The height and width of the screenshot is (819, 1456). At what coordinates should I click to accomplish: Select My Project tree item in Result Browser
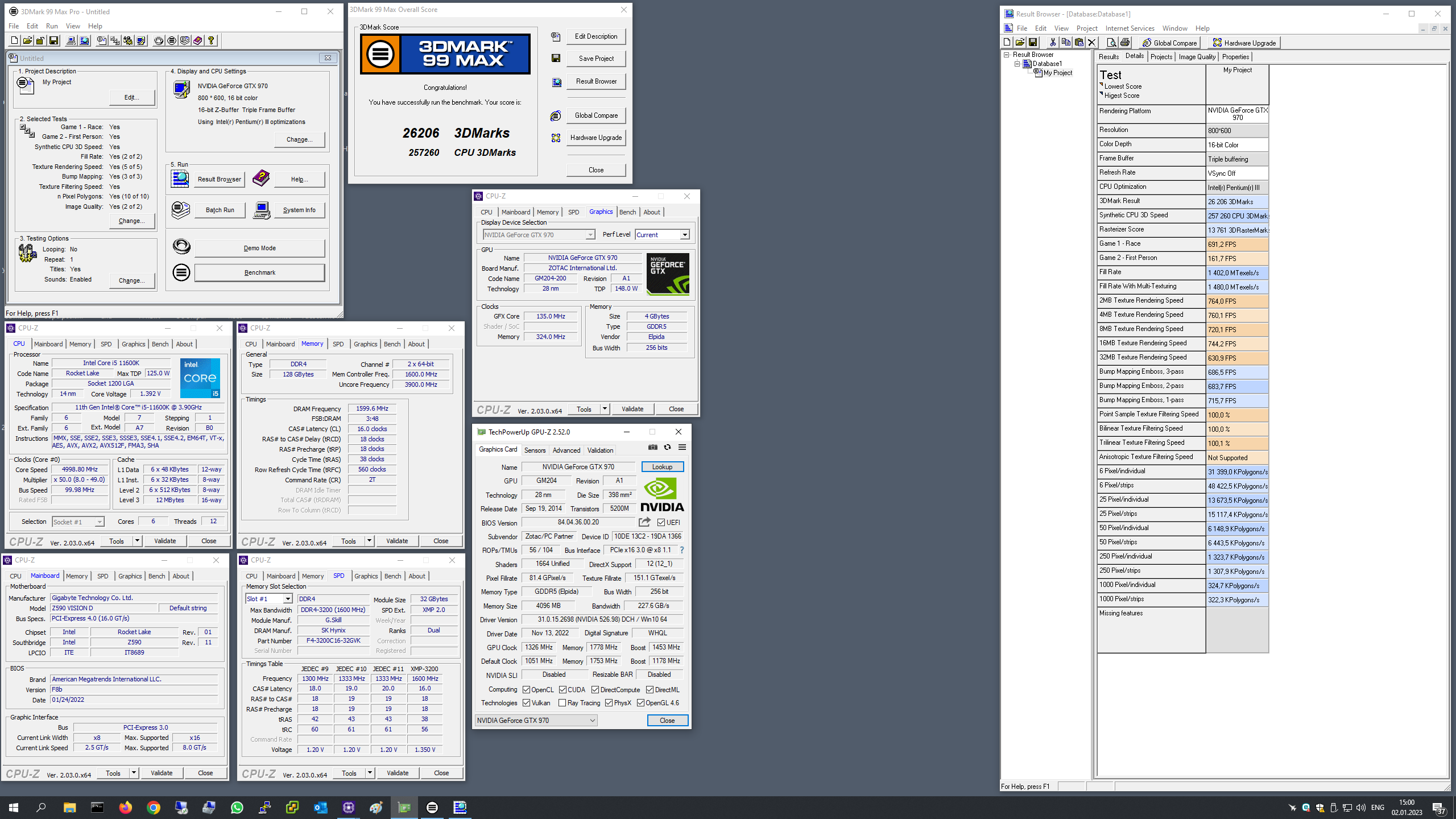point(1057,73)
